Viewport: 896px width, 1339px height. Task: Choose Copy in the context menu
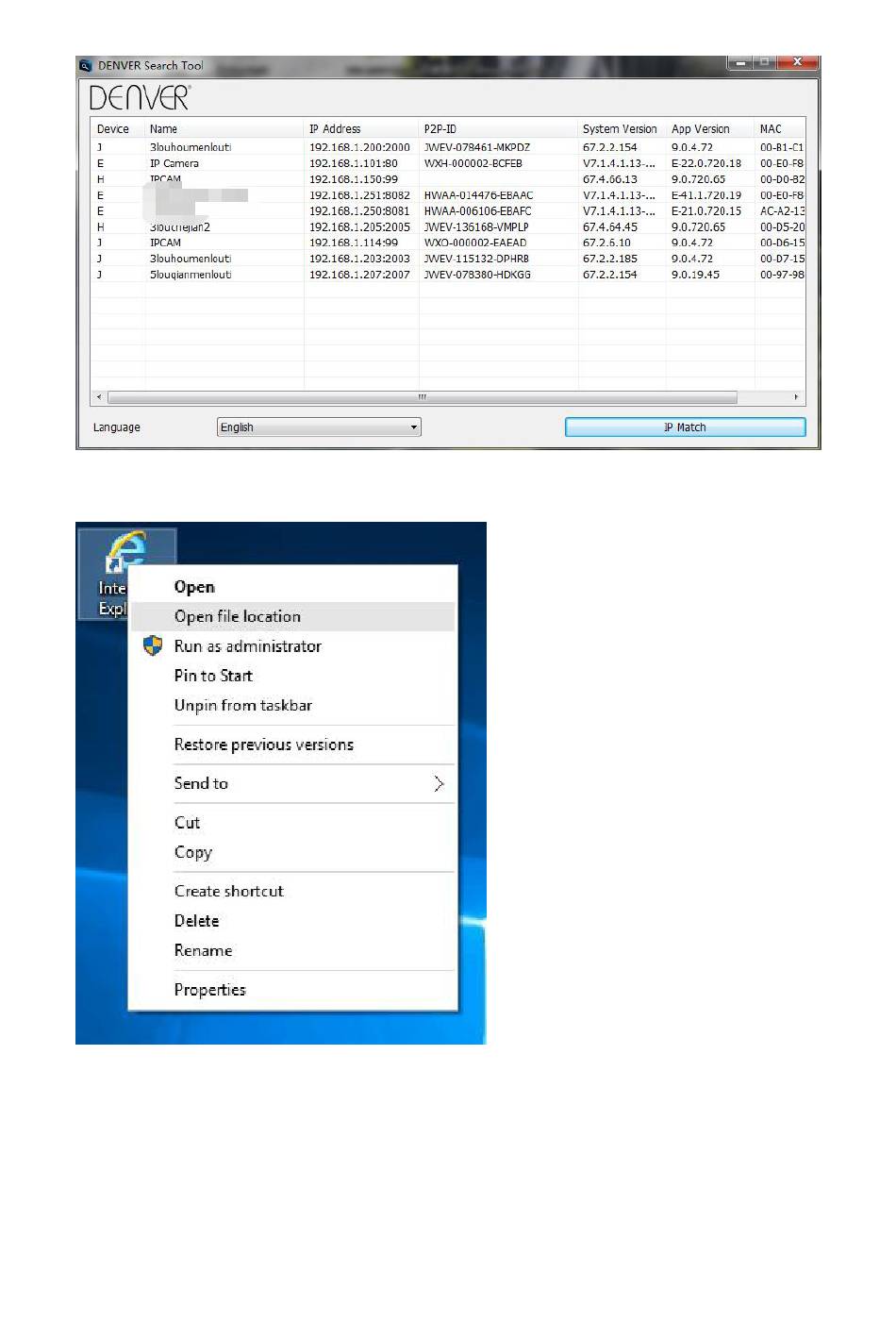(193, 852)
